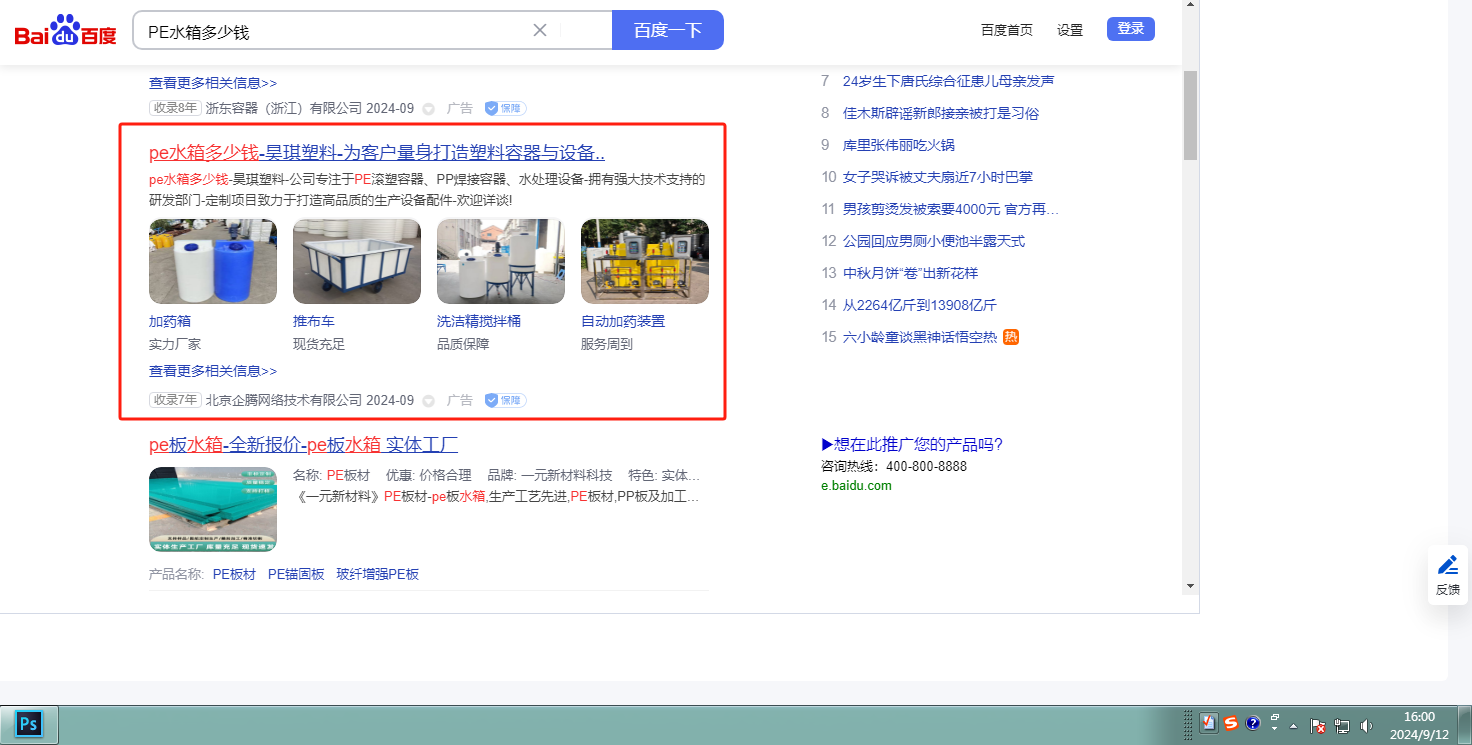Image resolution: width=1472 pixels, height=745 pixels.
Task: Click the 收录8年 tag
Action: tap(175, 108)
